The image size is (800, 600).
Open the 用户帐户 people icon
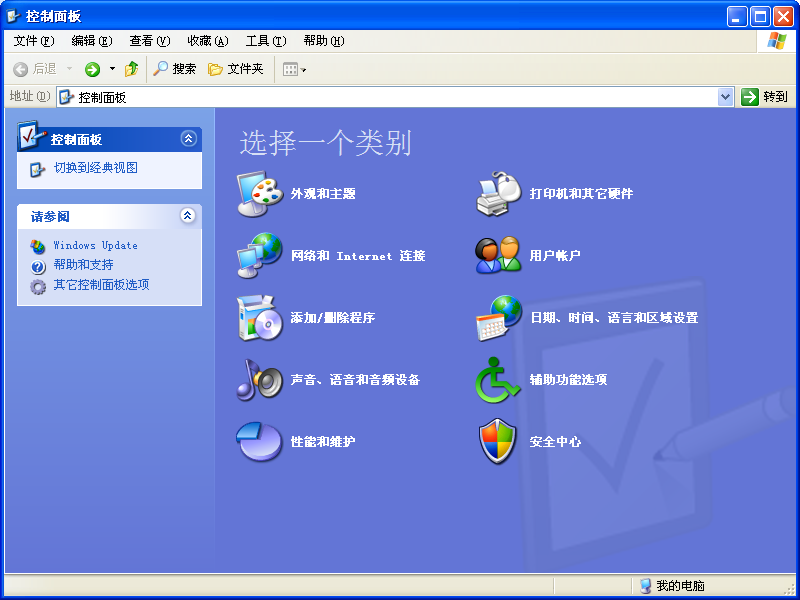499,256
